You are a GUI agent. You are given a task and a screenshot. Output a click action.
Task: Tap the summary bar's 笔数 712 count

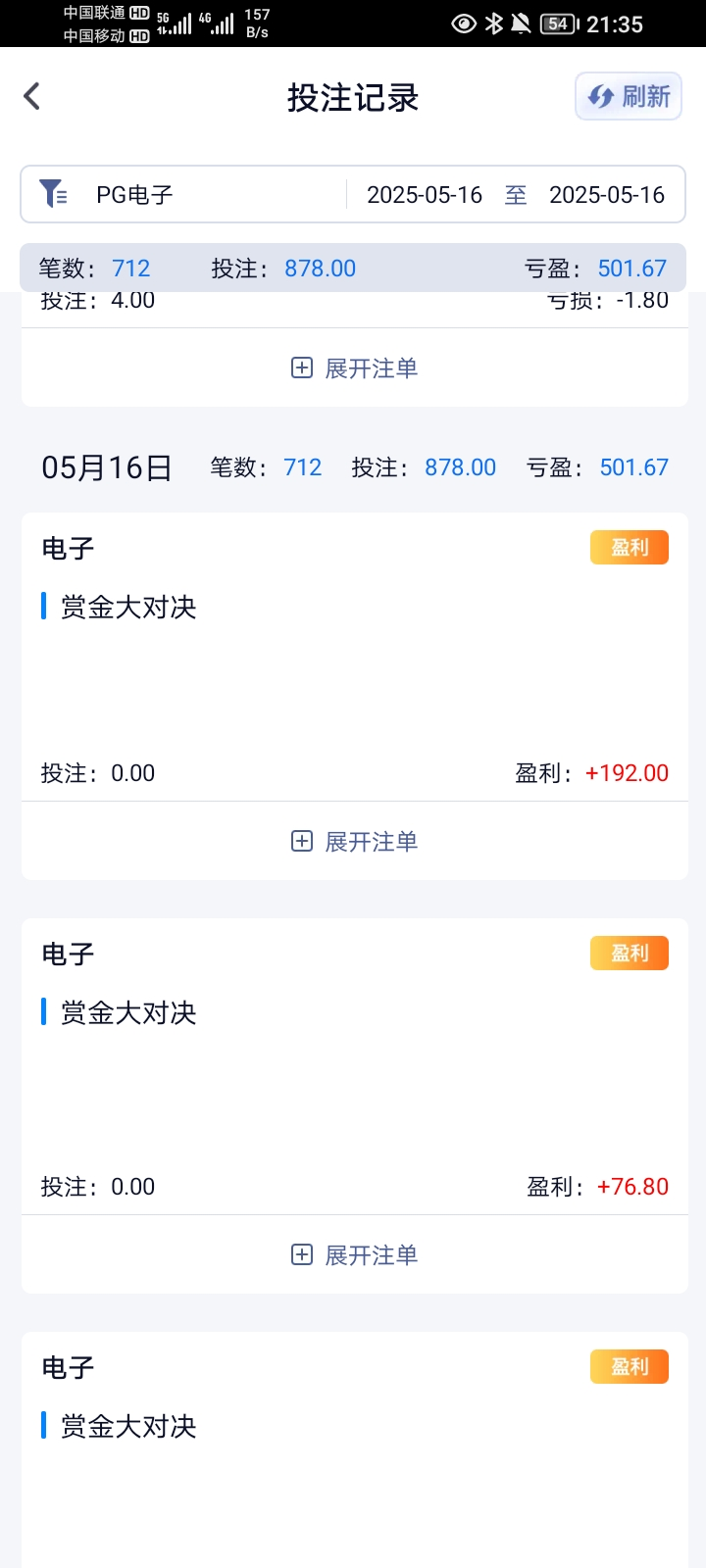click(130, 269)
